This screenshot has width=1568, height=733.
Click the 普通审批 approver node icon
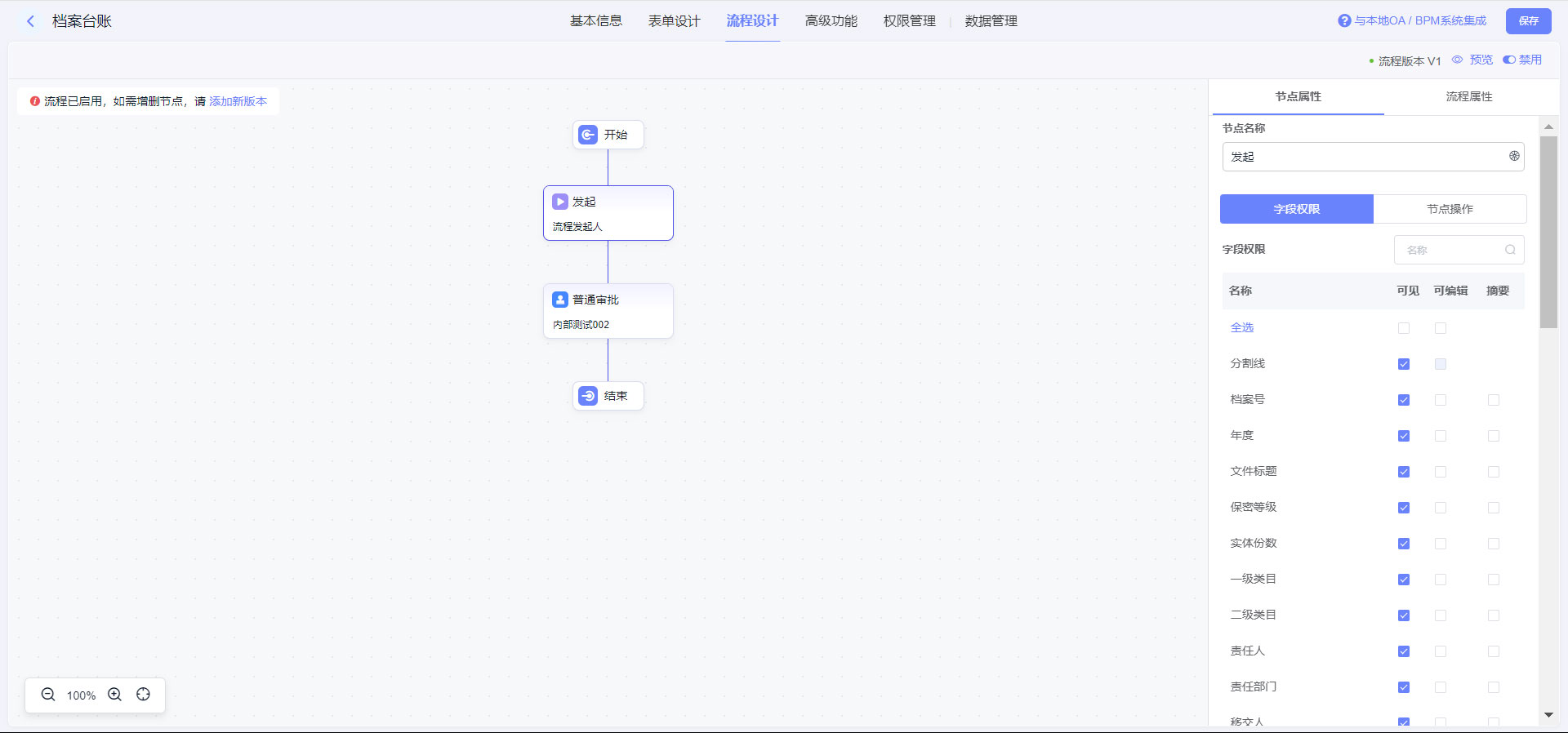pos(560,300)
